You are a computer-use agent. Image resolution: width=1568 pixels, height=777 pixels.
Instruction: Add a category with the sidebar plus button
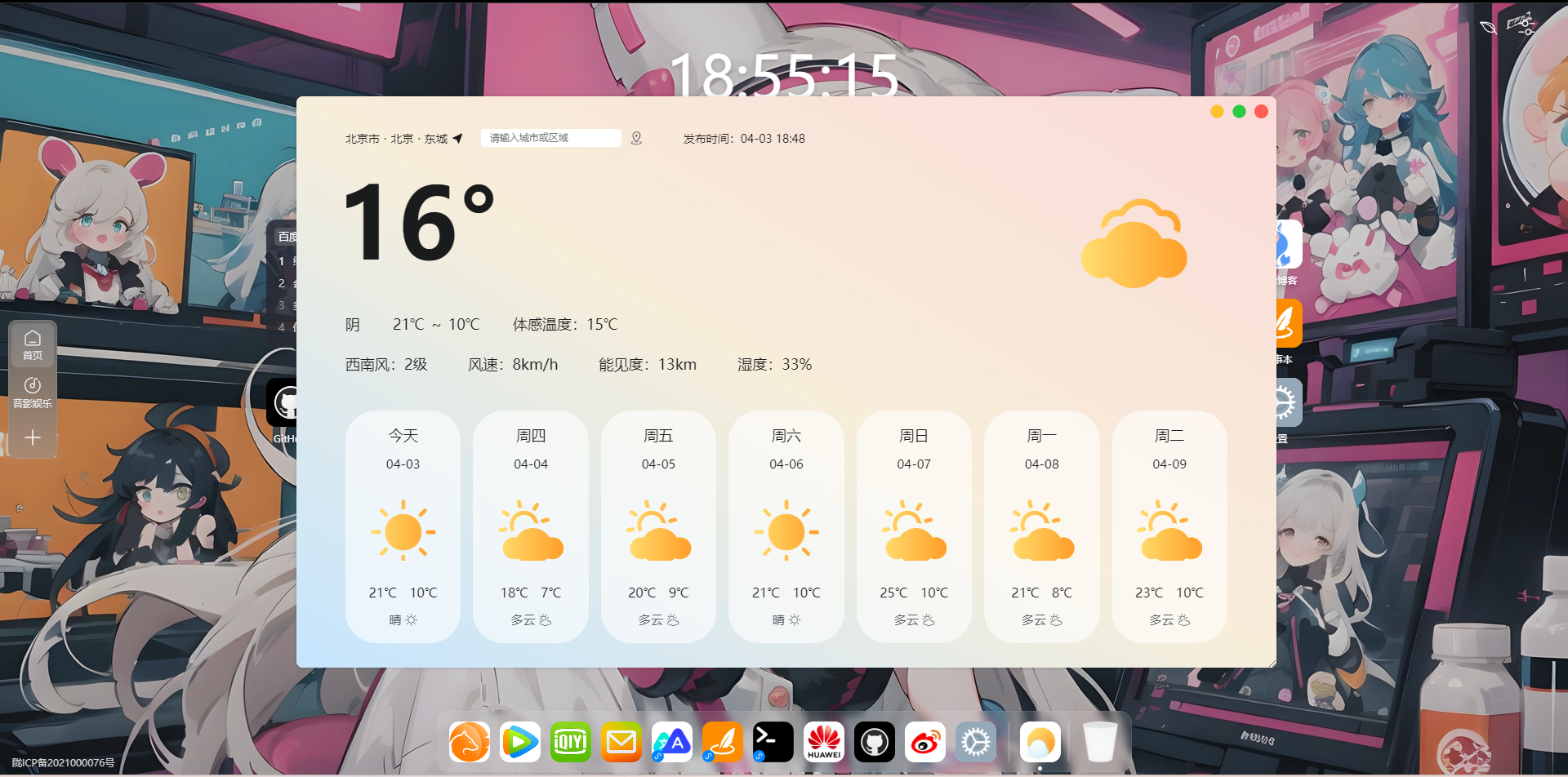[x=33, y=438]
